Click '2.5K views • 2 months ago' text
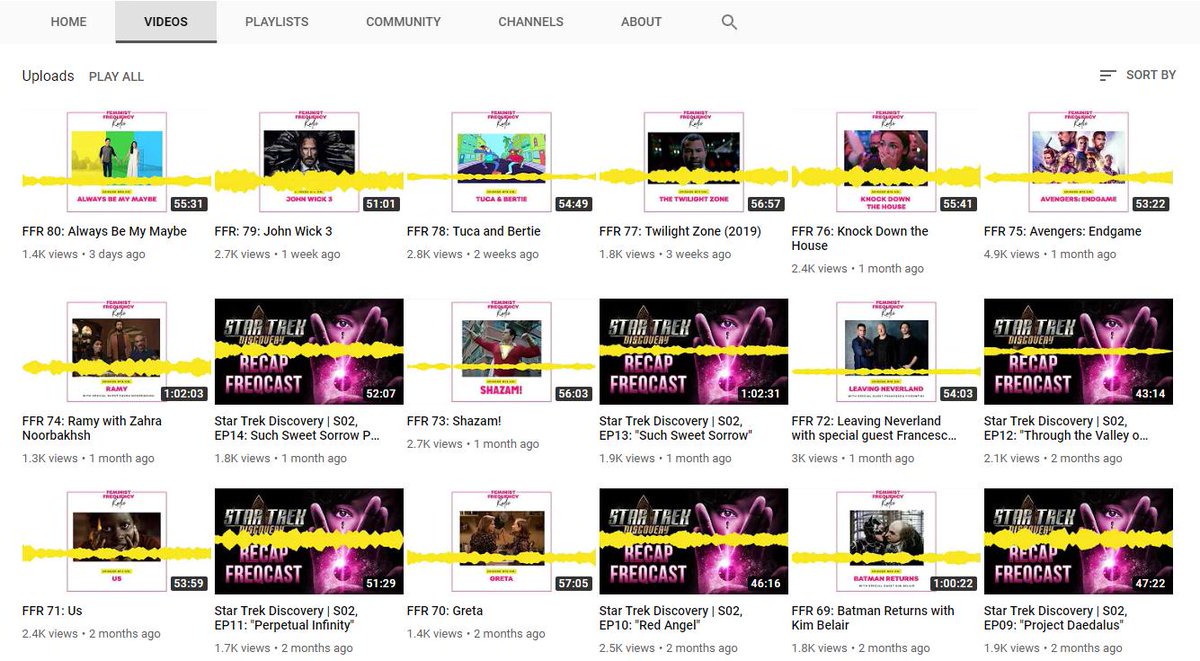This screenshot has height=661, width=1200. click(668, 648)
